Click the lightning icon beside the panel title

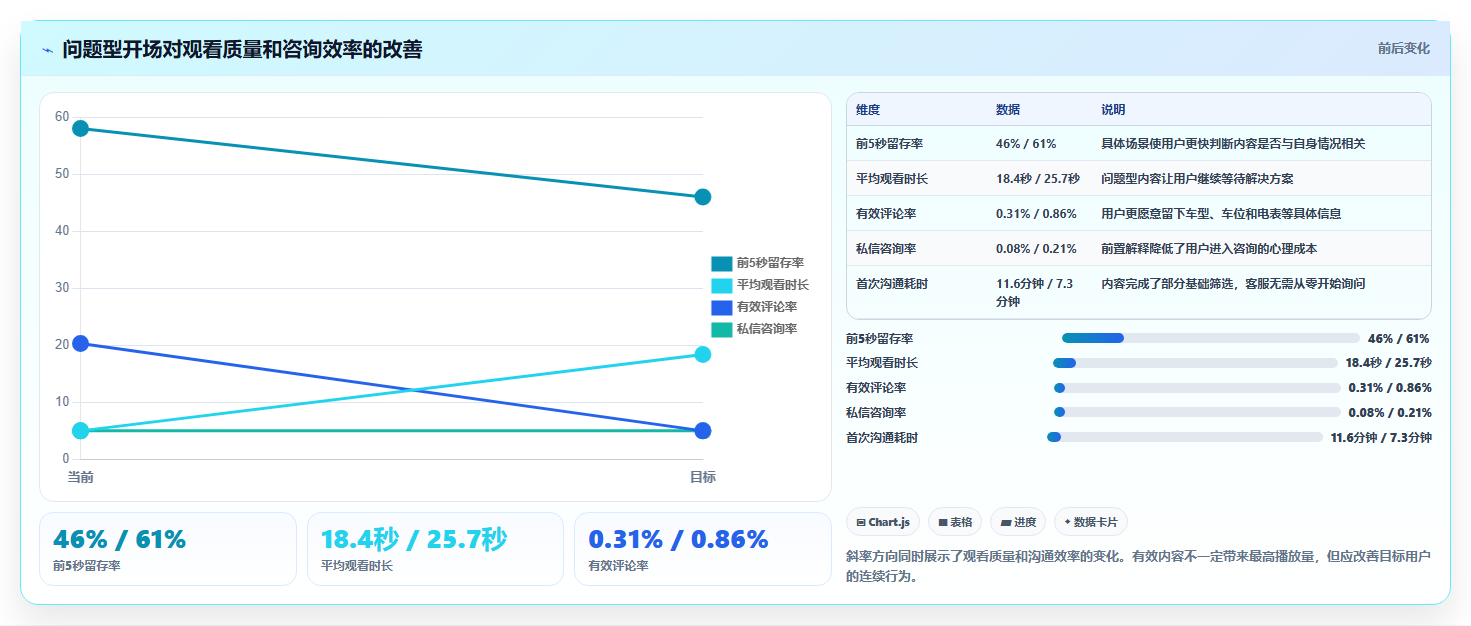tap(48, 50)
